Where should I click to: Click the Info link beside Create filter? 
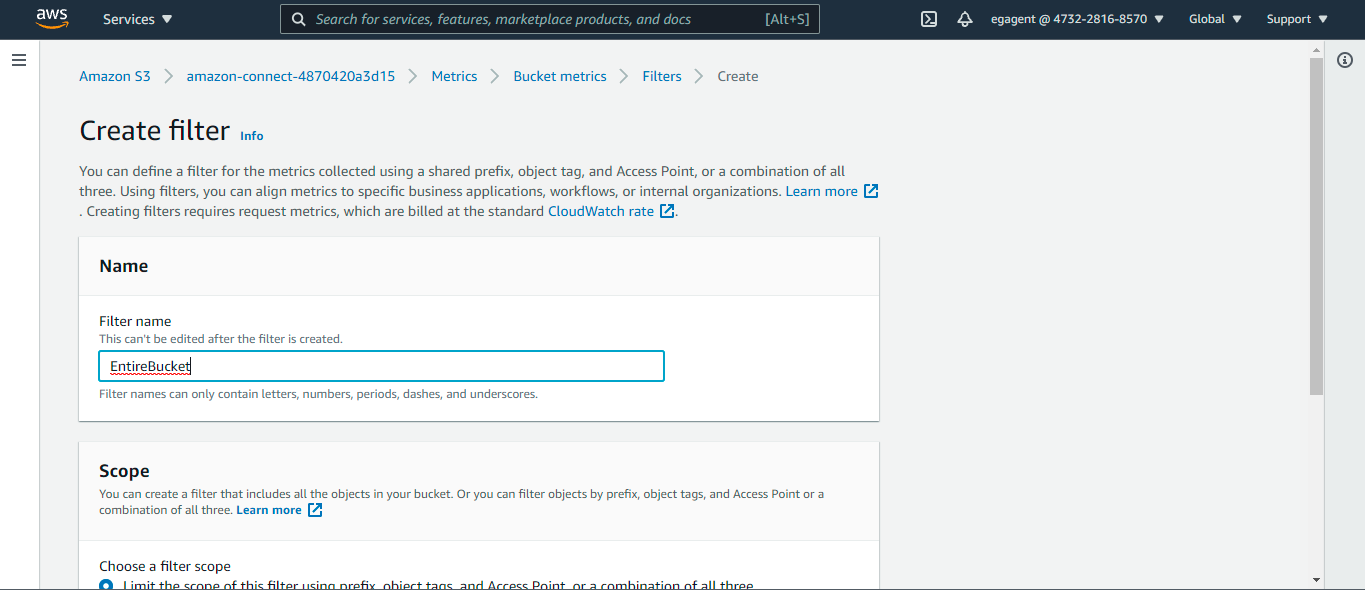click(x=252, y=135)
